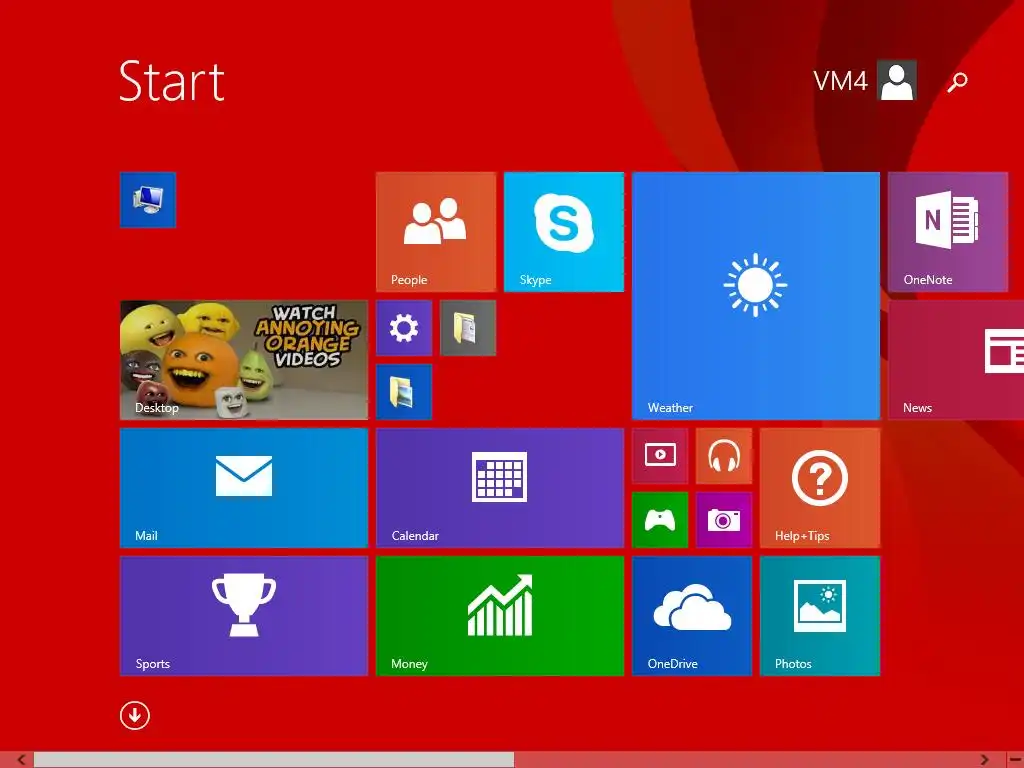The image size is (1024, 768).
Task: Open the Help+Tips tile
Action: 820,488
